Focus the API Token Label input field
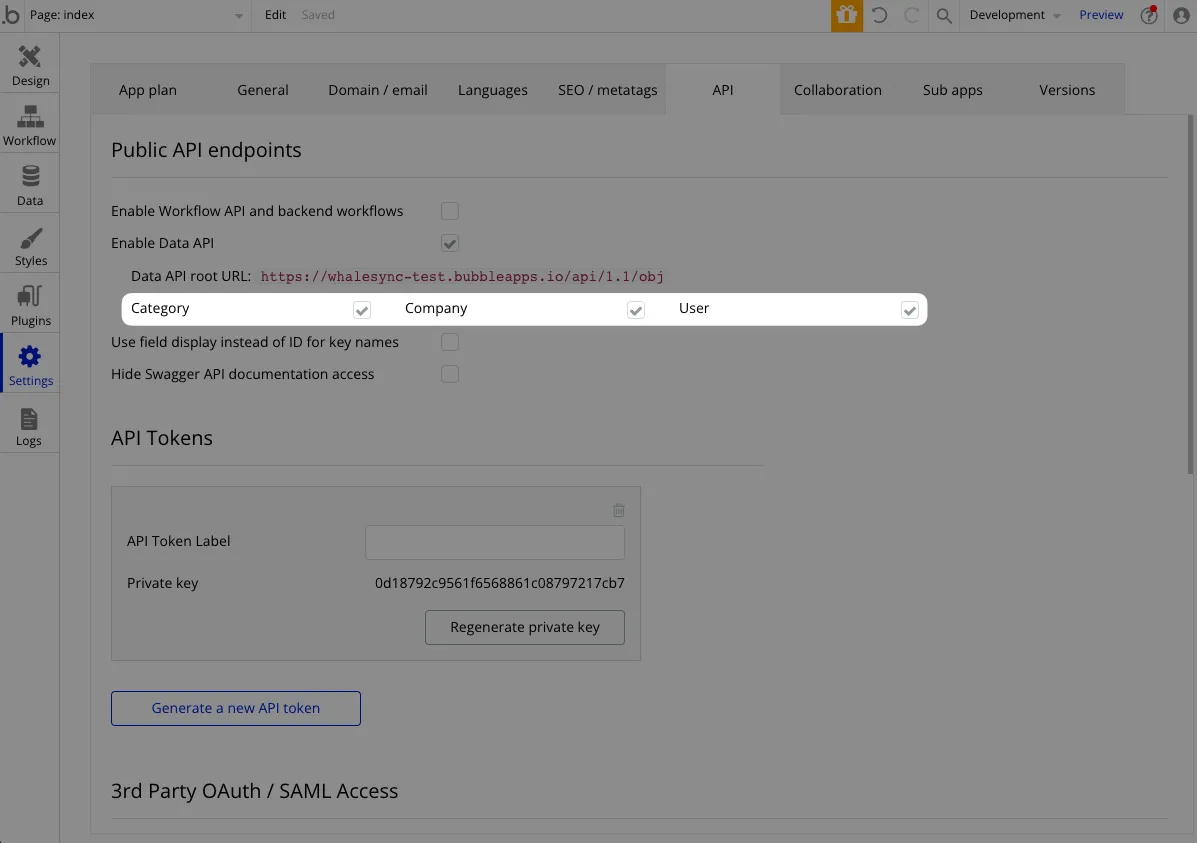 click(495, 542)
